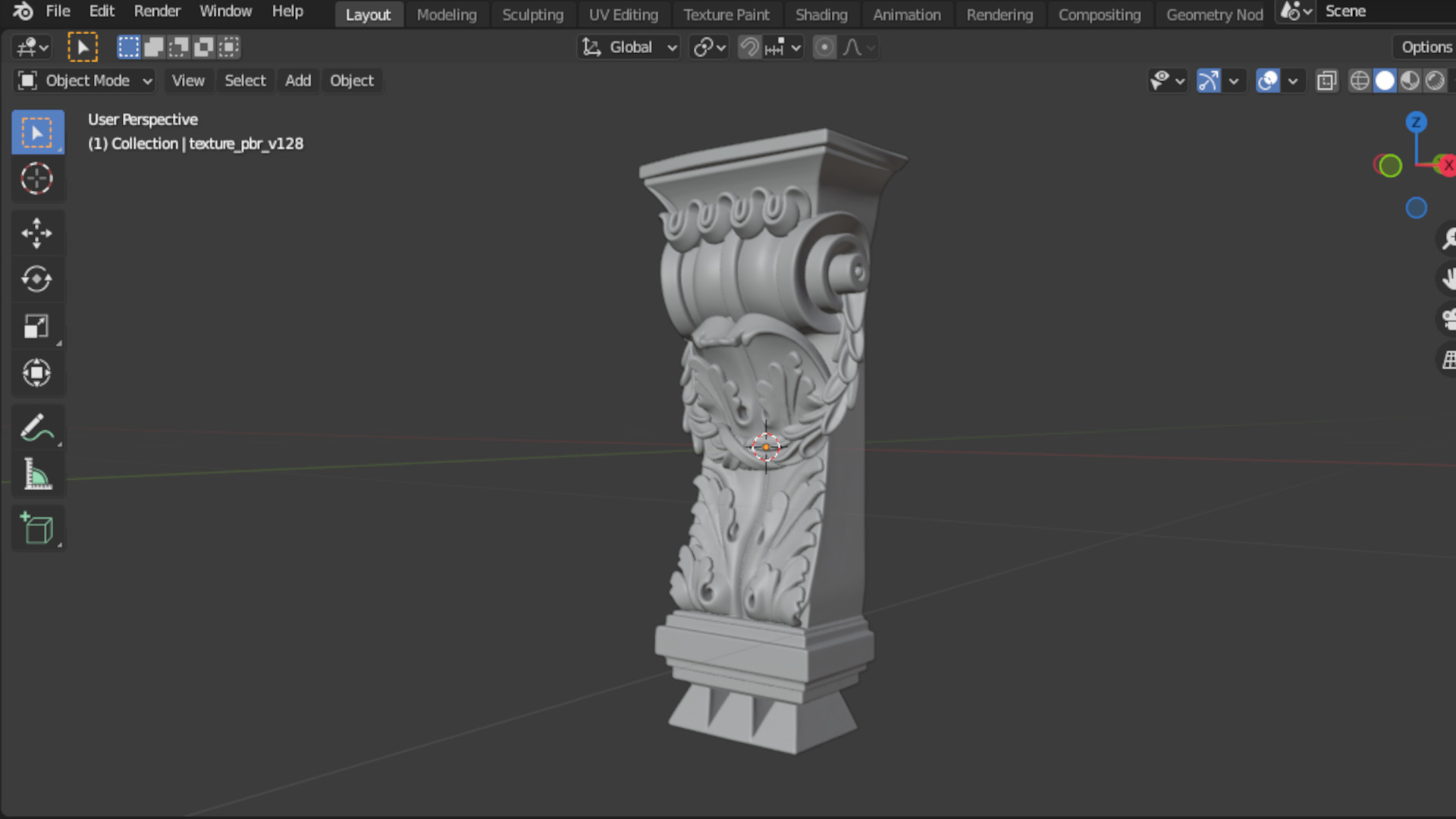Open the Window menu
1456x819 pixels.
pyautogui.click(x=225, y=11)
